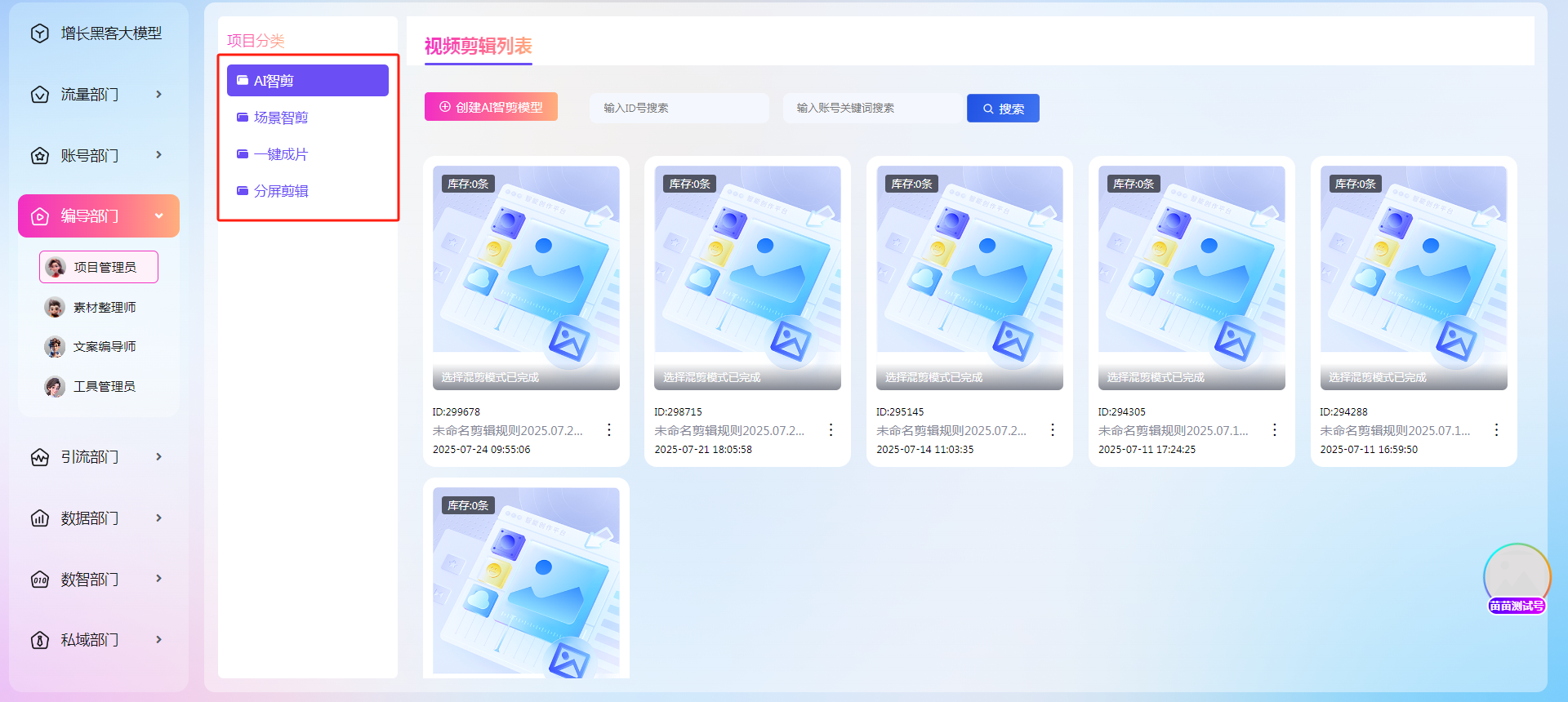
Task: Expand the 引流部门 chevron
Action: click(x=158, y=457)
